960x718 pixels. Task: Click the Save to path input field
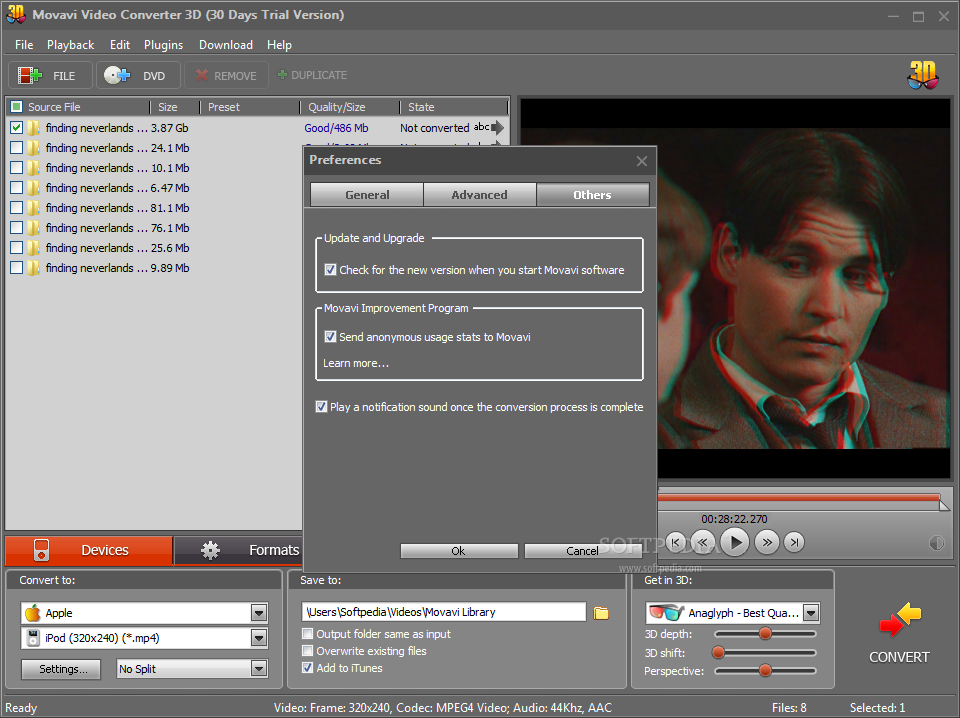tap(444, 612)
